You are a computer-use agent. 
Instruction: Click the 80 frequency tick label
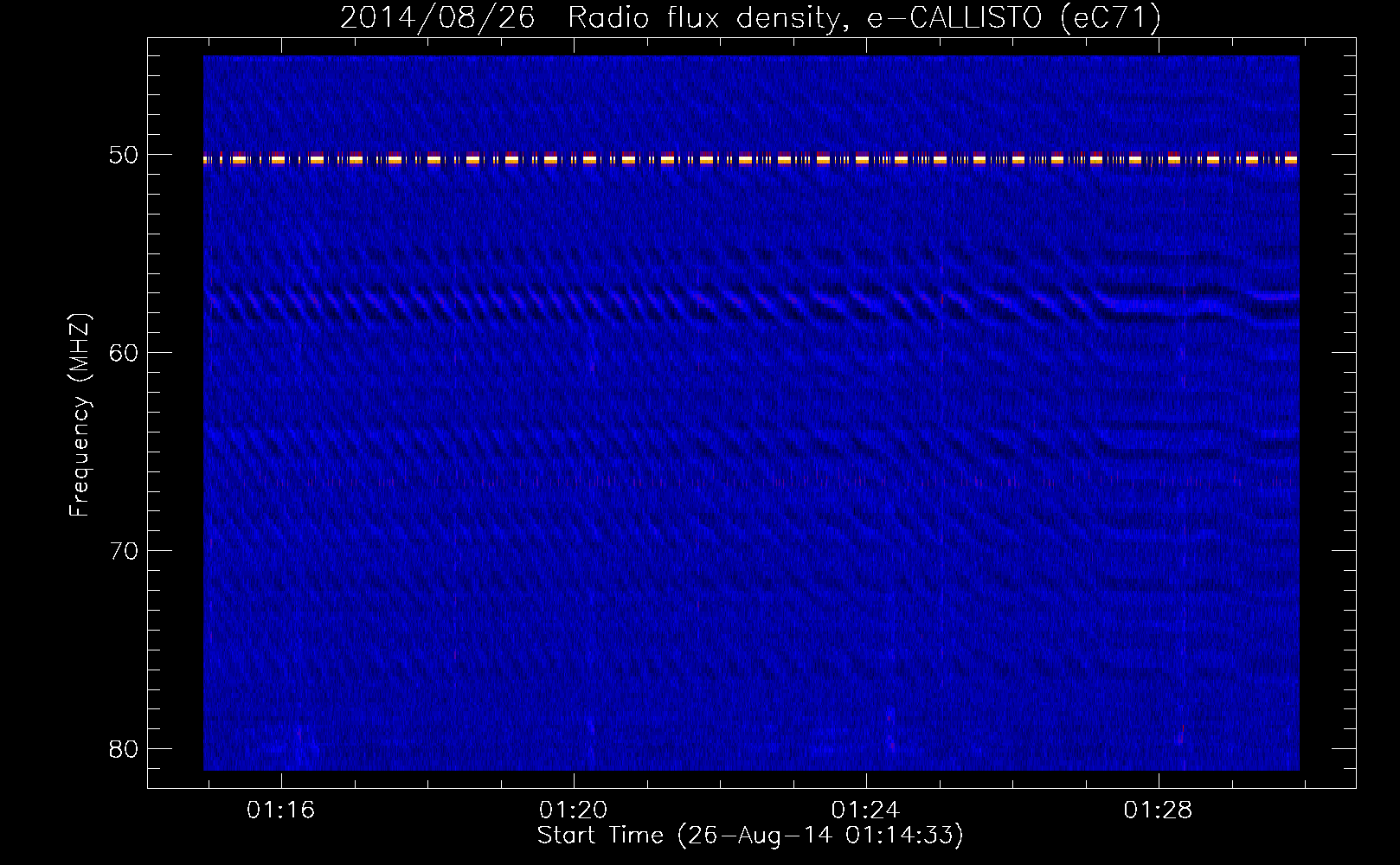coord(124,749)
